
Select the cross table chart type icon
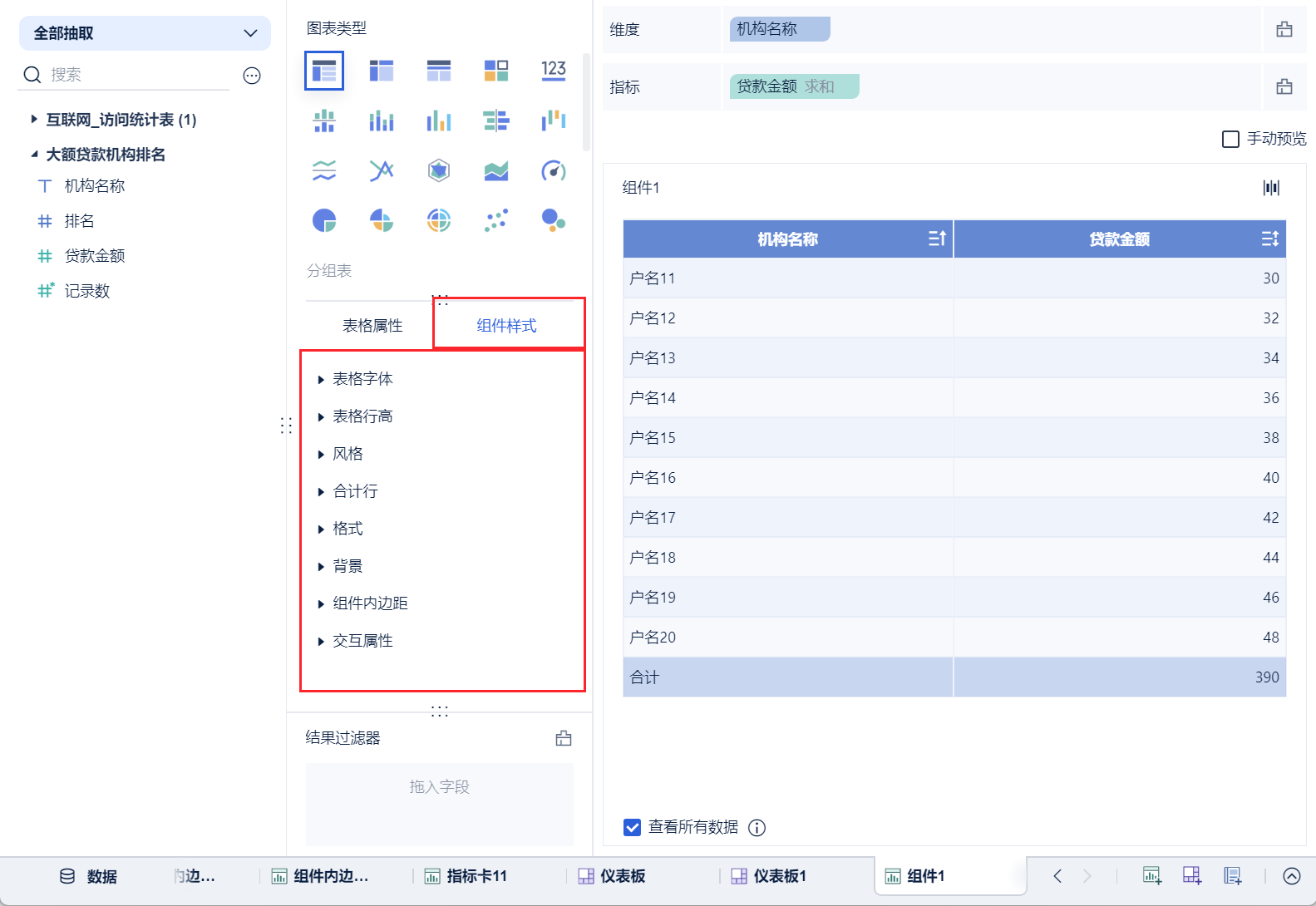coord(382,71)
